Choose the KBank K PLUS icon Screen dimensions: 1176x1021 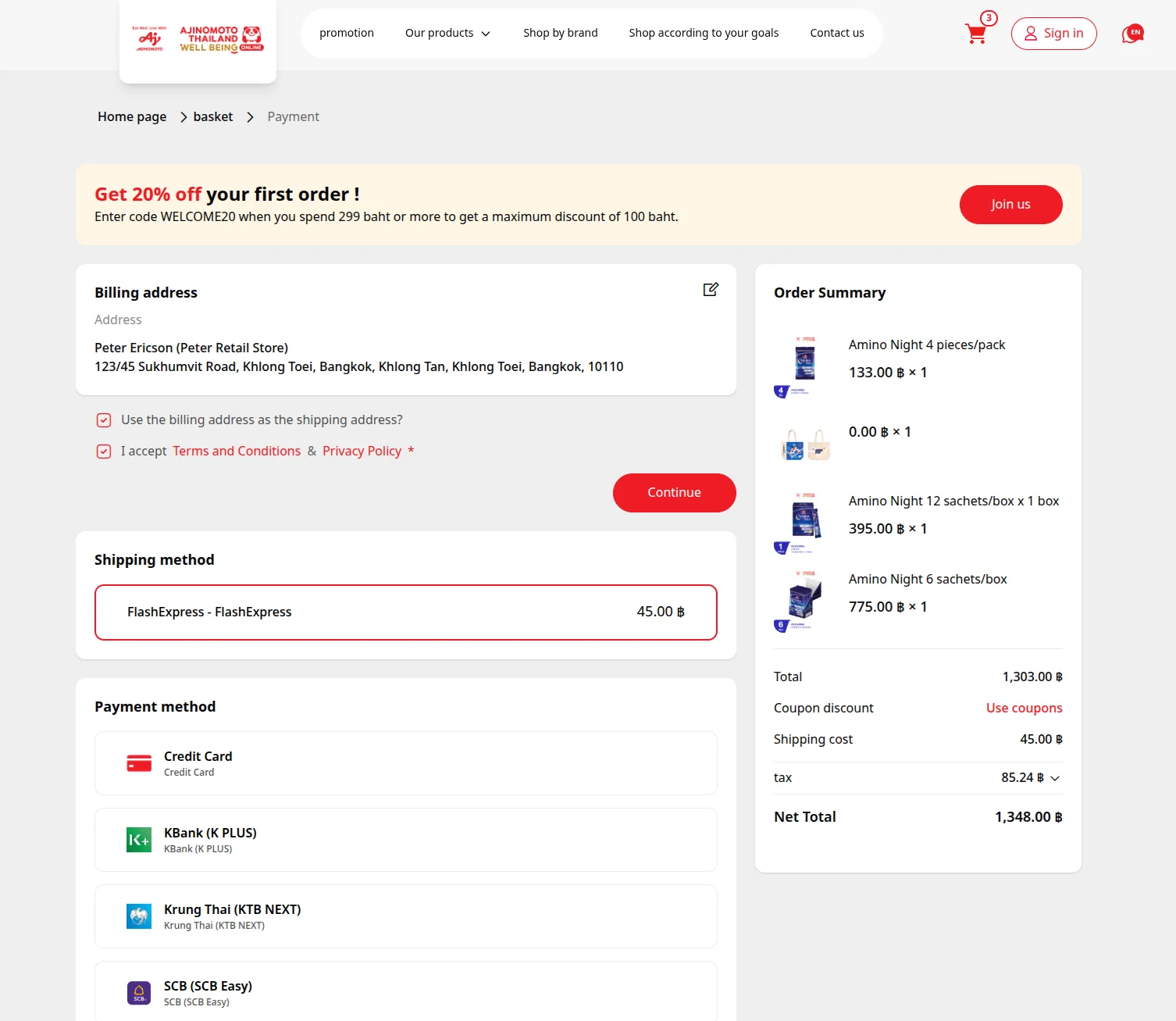tap(139, 840)
